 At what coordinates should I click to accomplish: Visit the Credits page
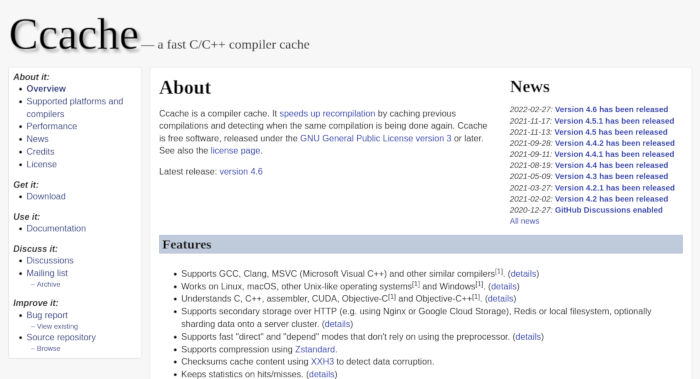[40, 152]
